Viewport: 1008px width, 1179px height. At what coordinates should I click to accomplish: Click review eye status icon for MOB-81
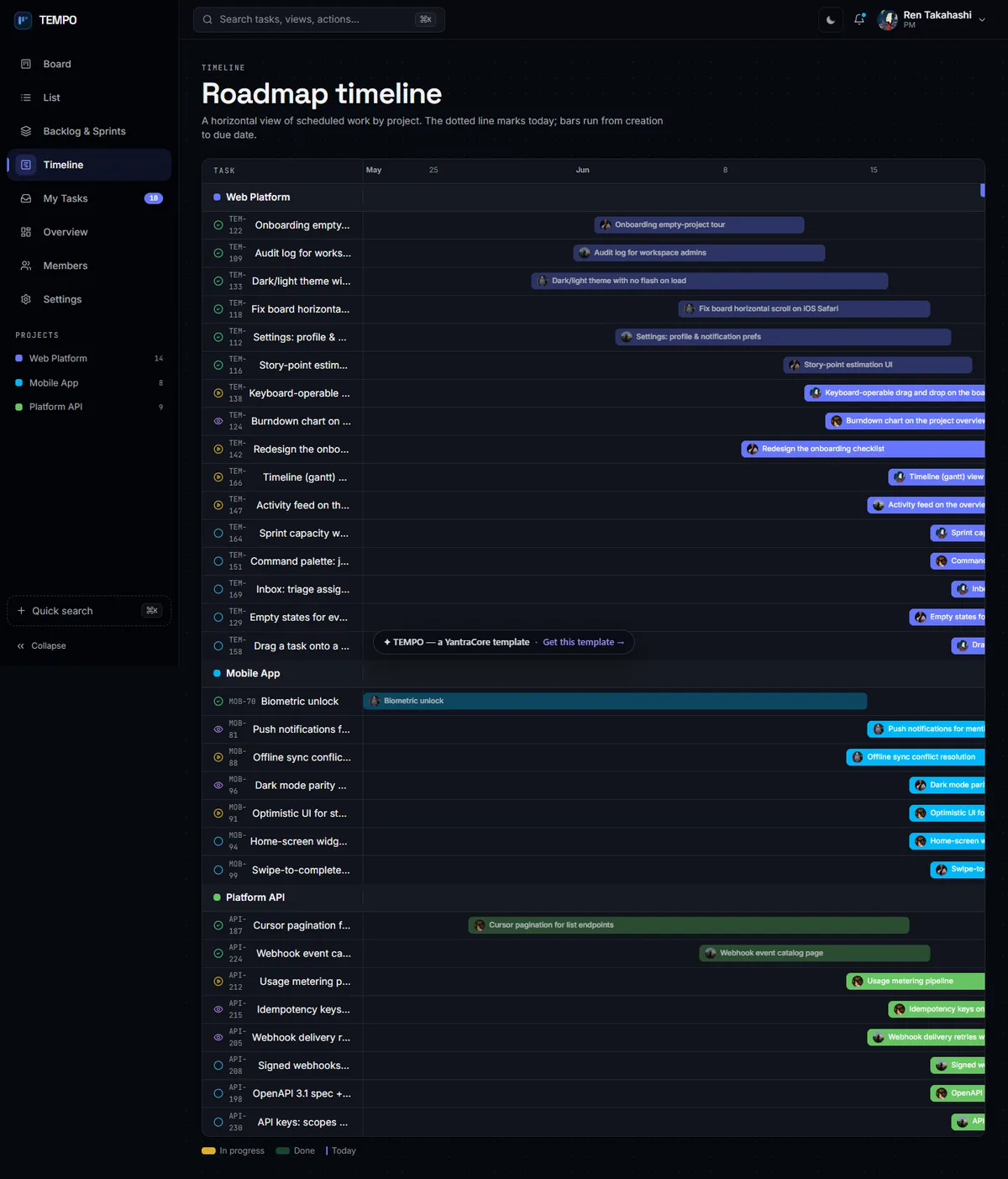pyautogui.click(x=218, y=729)
